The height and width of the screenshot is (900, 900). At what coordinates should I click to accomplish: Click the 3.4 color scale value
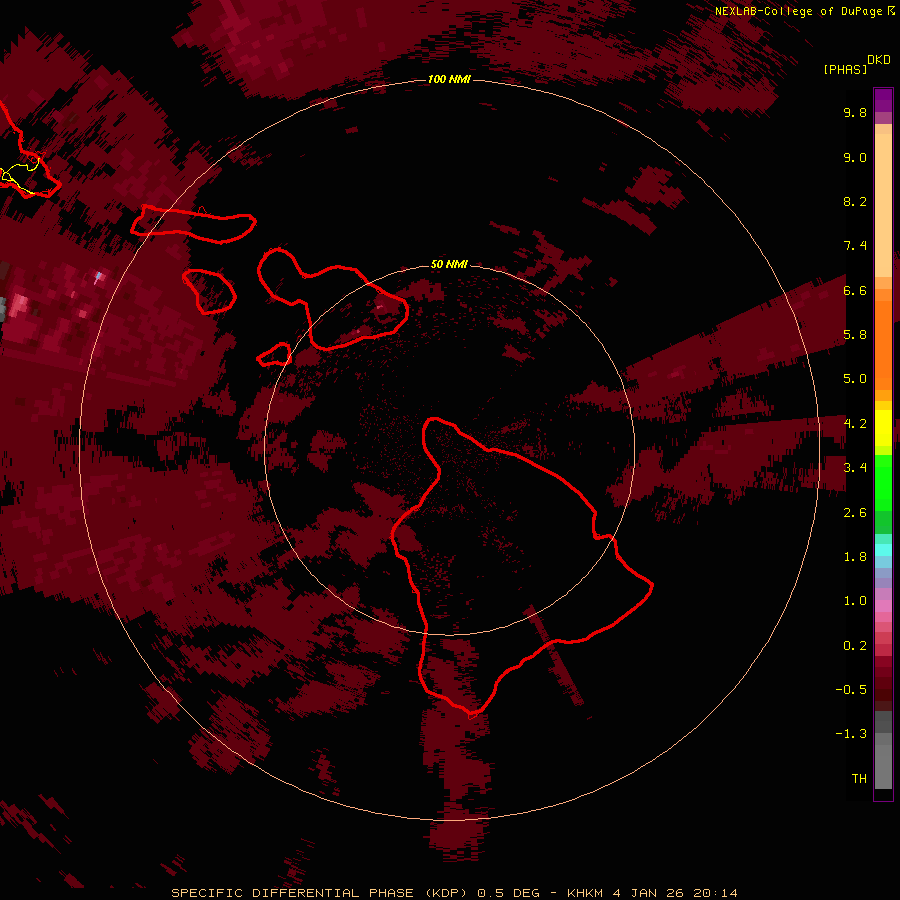pyautogui.click(x=855, y=468)
